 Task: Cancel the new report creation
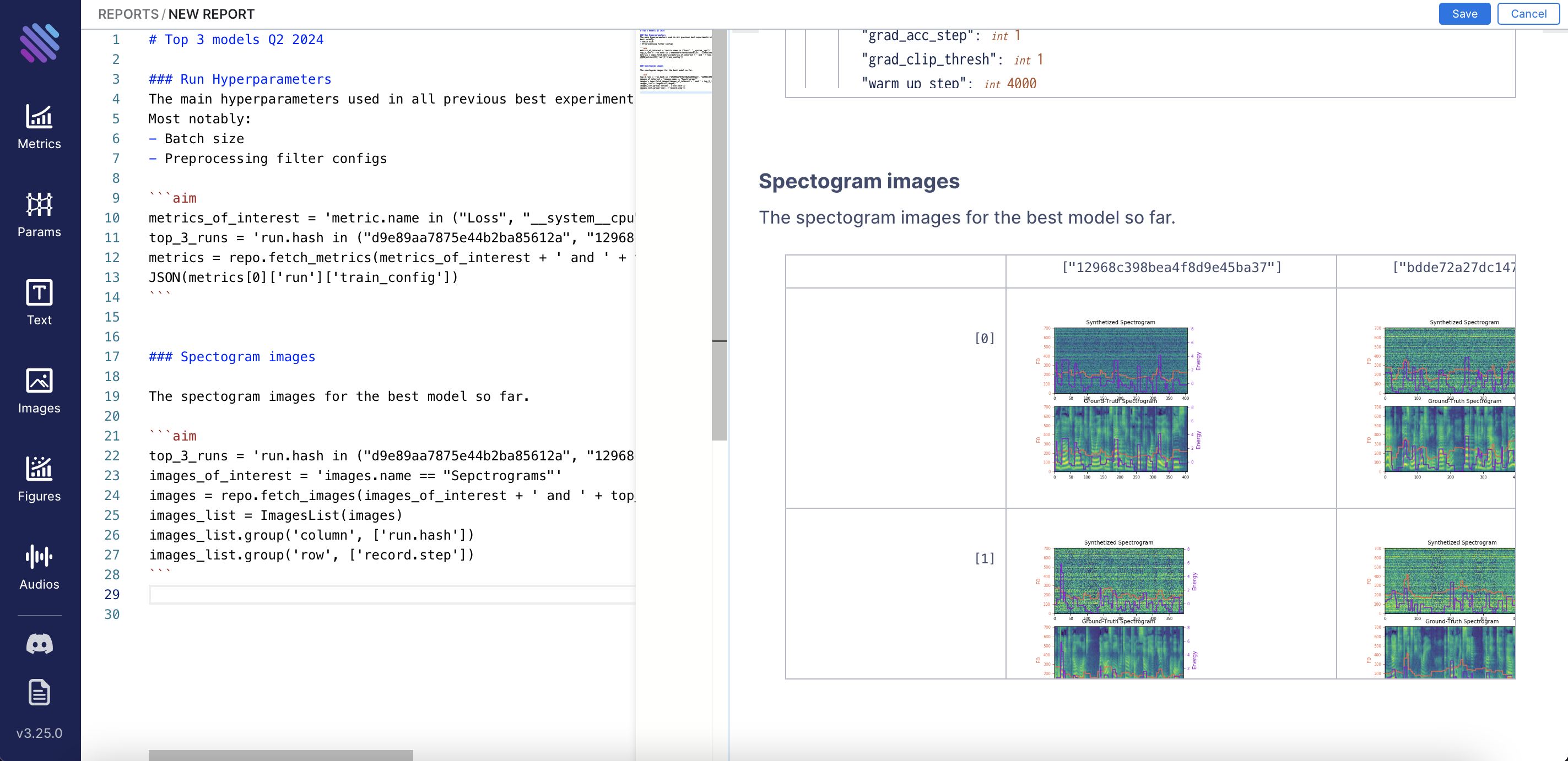tap(1527, 13)
